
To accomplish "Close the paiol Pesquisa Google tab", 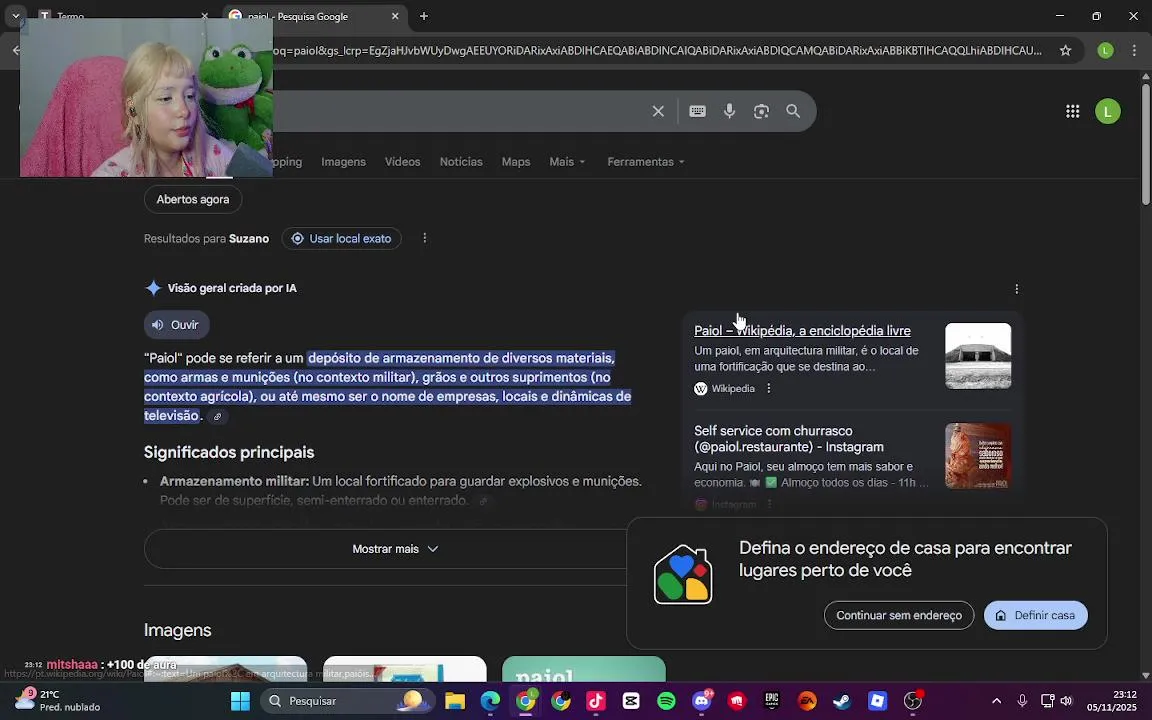I will (395, 16).
